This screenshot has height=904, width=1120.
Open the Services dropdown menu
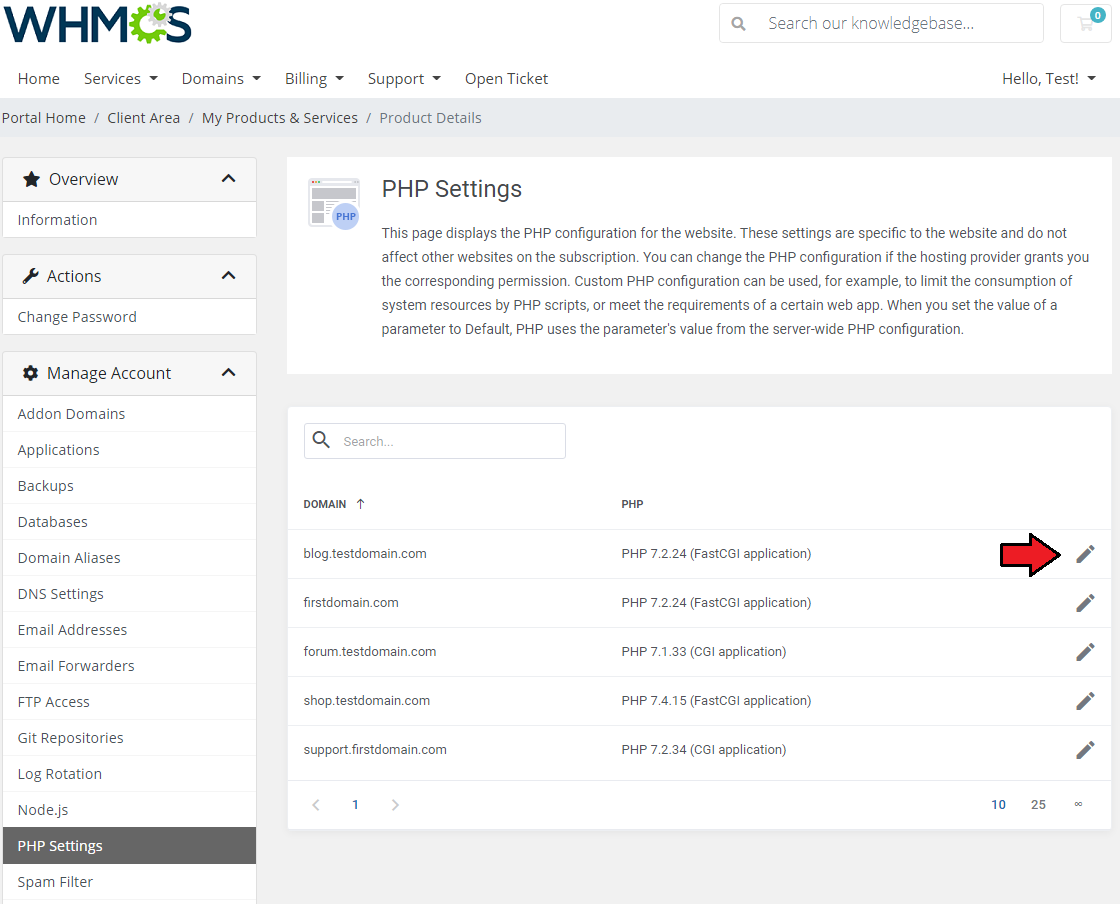coord(121,79)
